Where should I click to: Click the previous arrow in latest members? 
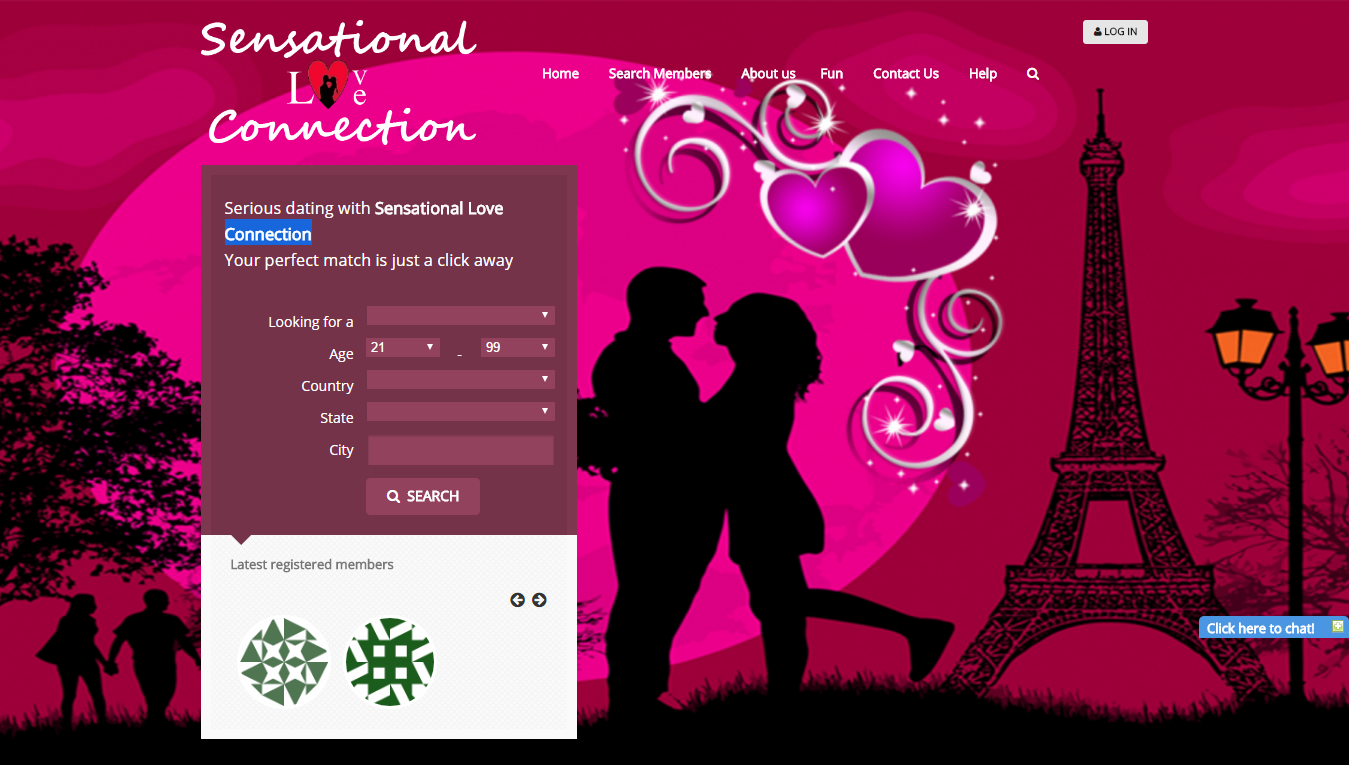pyautogui.click(x=517, y=600)
